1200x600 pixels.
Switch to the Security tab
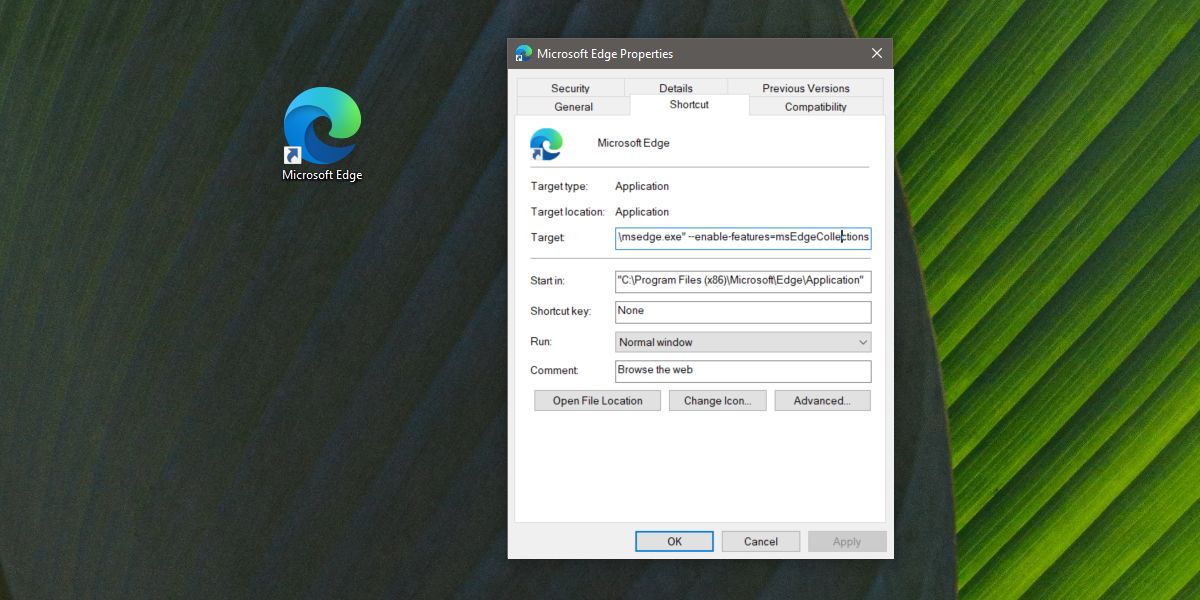[x=570, y=88]
